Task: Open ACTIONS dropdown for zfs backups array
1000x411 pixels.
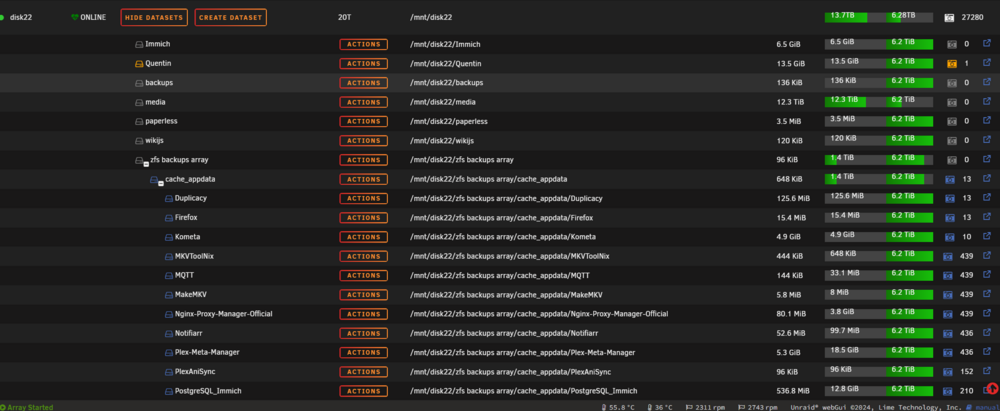Action: tap(364, 160)
